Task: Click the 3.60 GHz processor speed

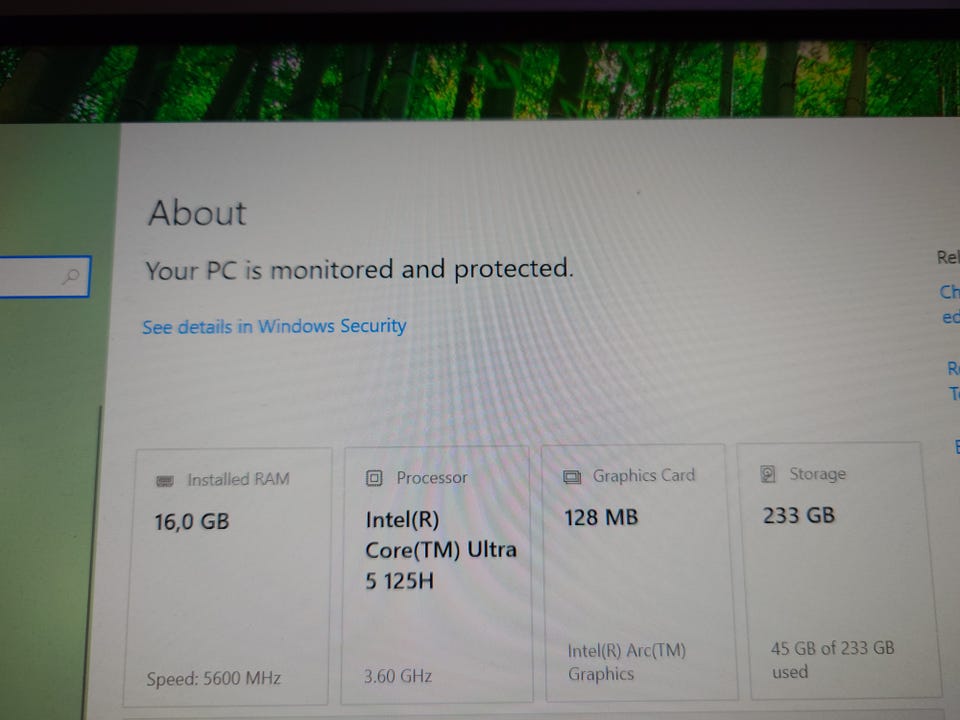Action: (398, 676)
